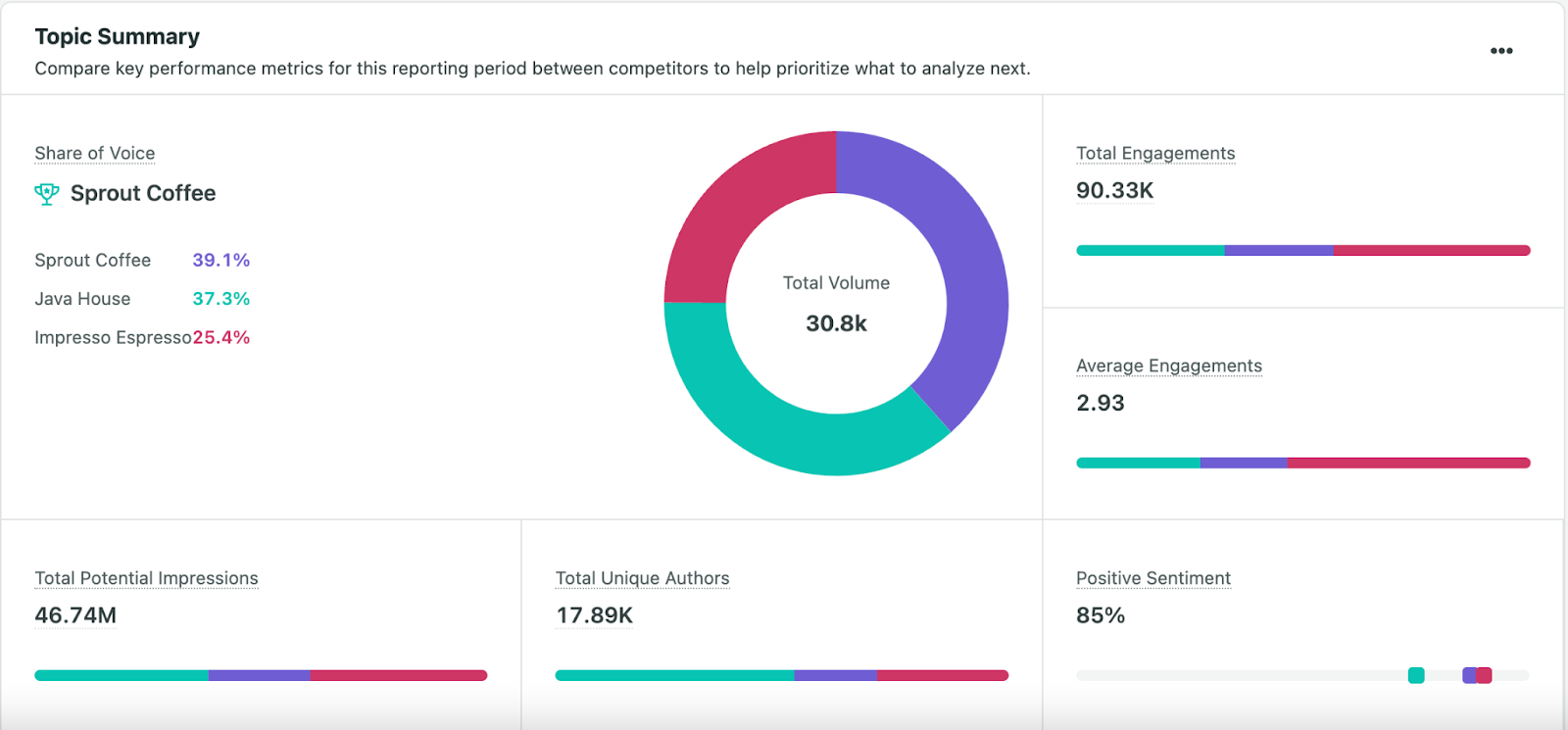Click the Total Volume value in donut center
Image resolution: width=1568 pixels, height=730 pixels.
pos(835,323)
